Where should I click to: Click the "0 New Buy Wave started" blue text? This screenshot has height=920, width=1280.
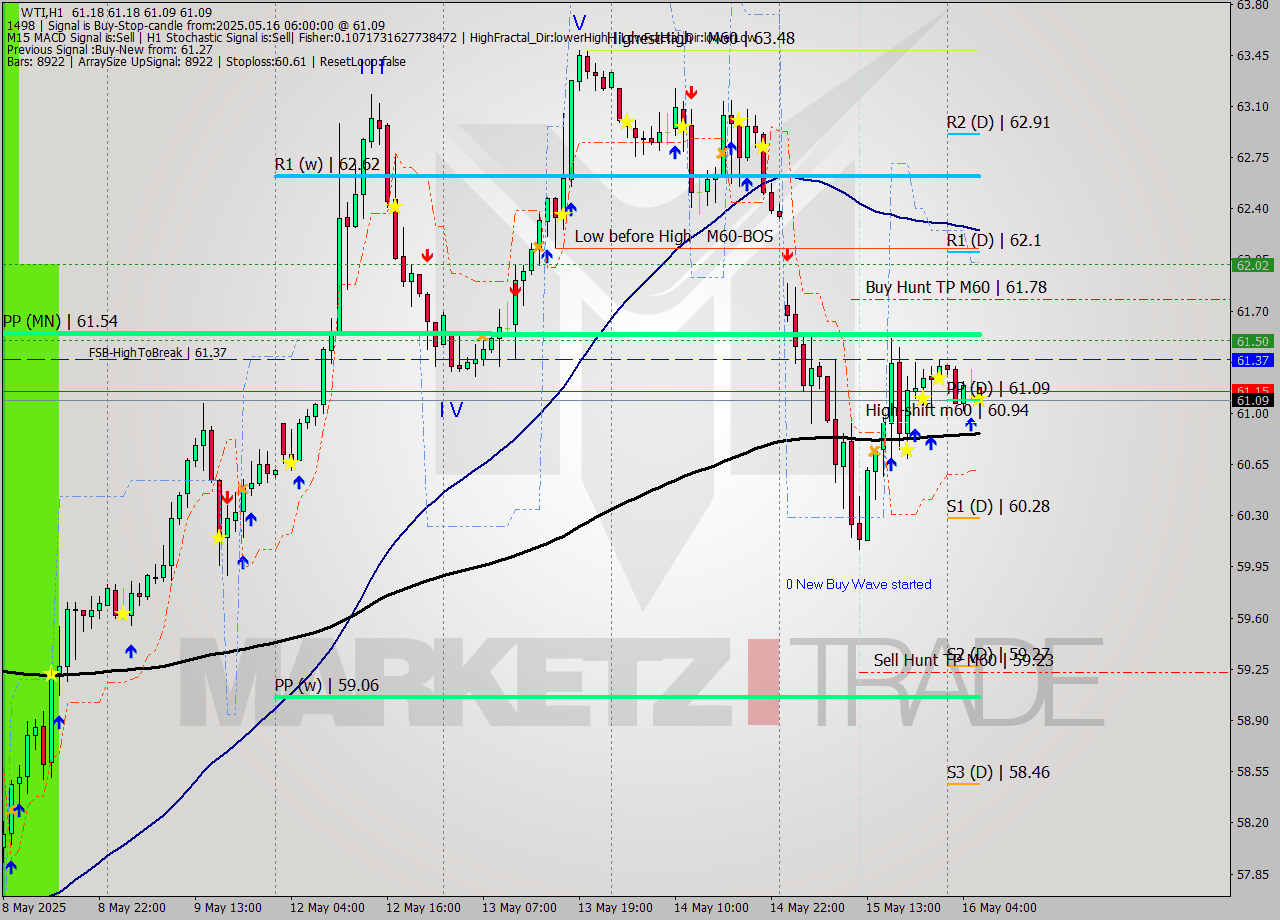tap(858, 584)
